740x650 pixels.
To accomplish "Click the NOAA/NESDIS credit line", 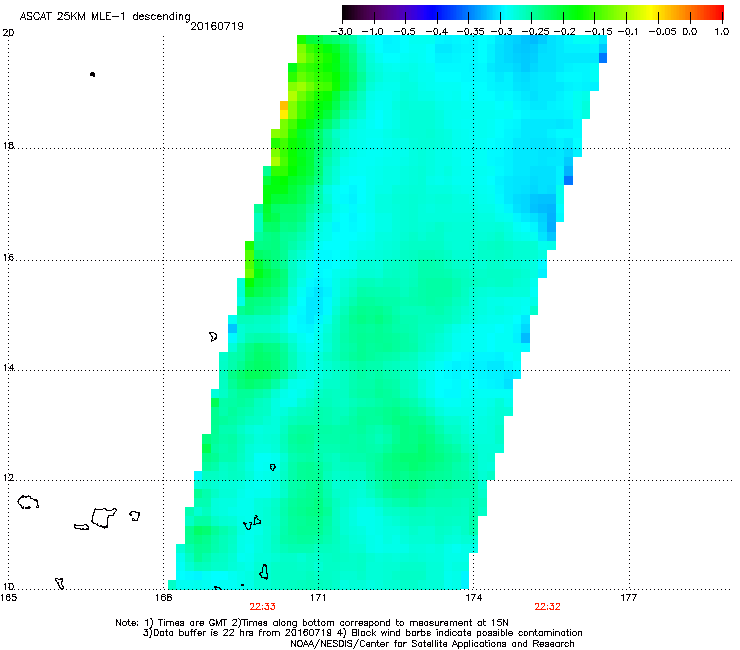I will point(432,644).
